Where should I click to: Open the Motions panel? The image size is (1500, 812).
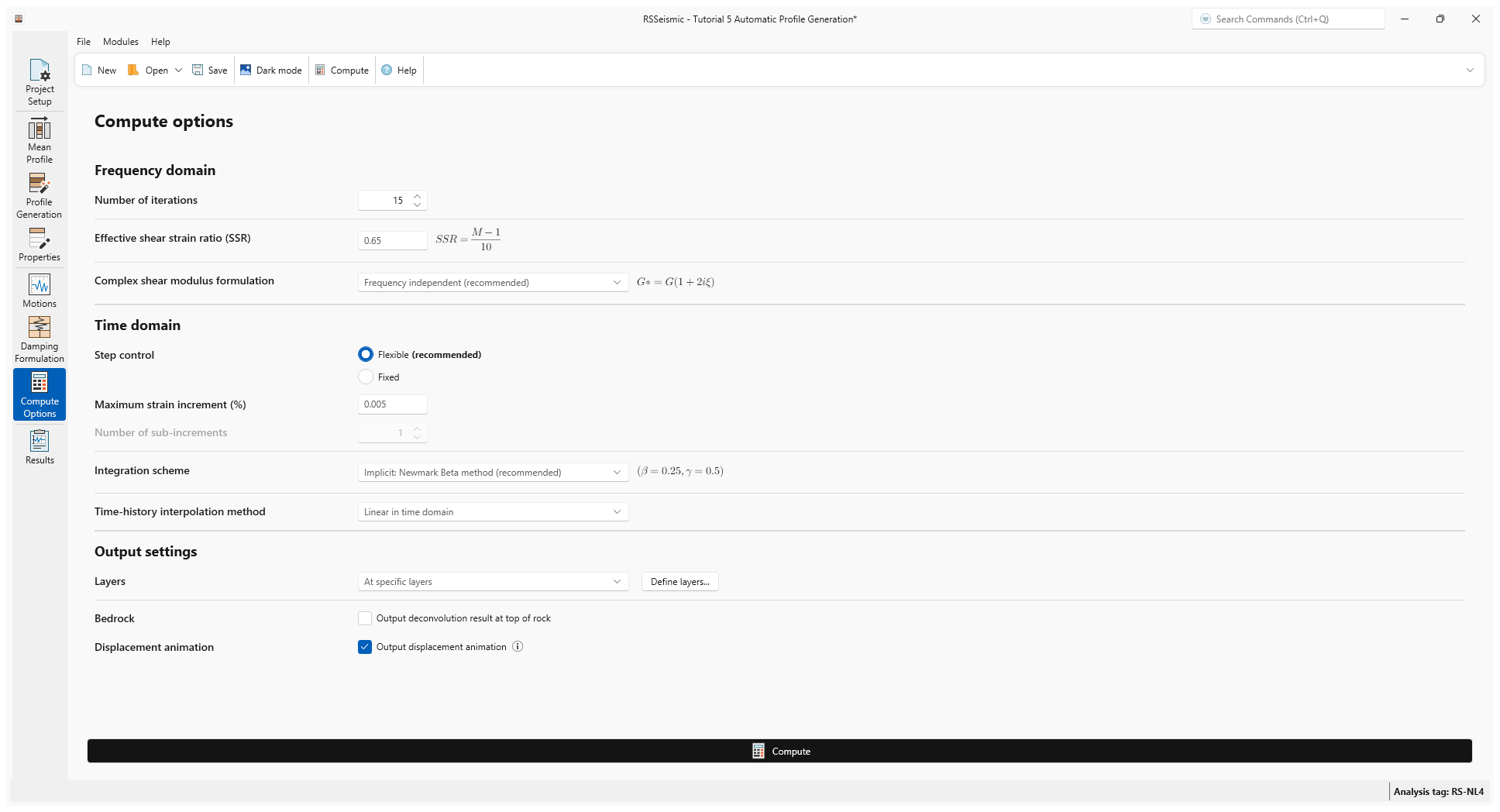tap(40, 291)
